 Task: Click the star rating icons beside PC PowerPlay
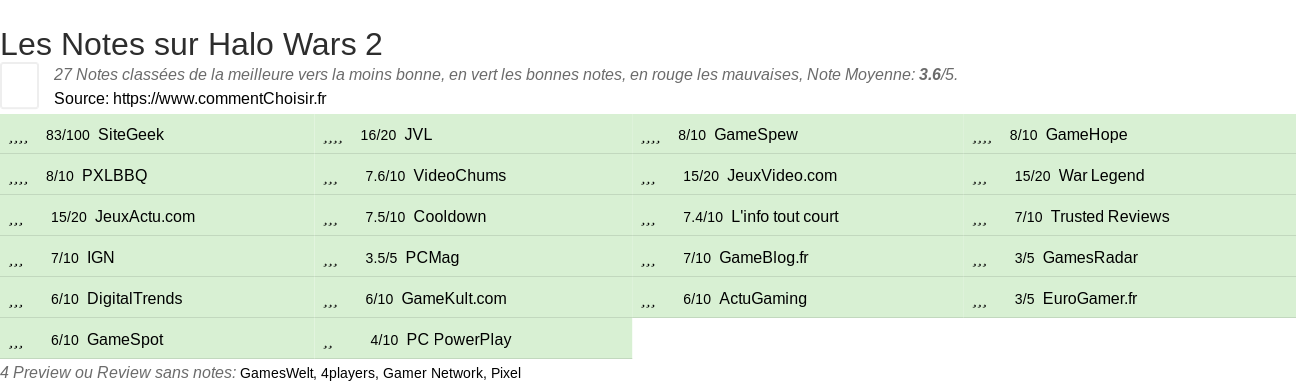coord(329,340)
